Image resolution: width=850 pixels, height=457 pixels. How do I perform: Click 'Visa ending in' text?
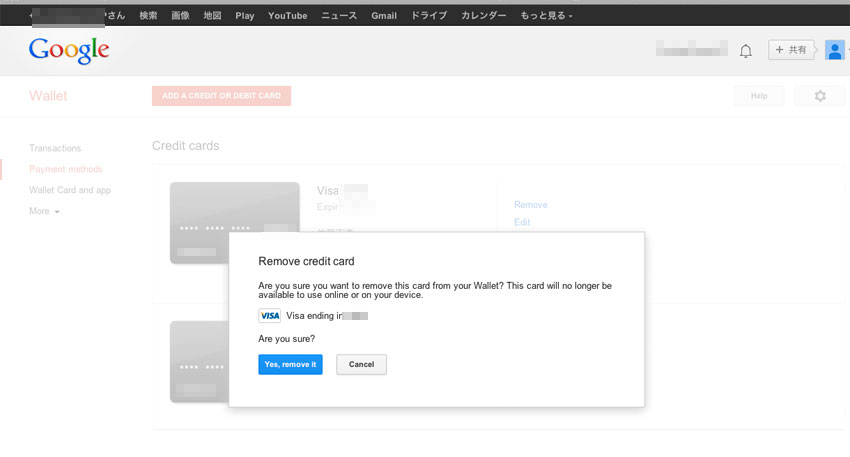[314, 316]
